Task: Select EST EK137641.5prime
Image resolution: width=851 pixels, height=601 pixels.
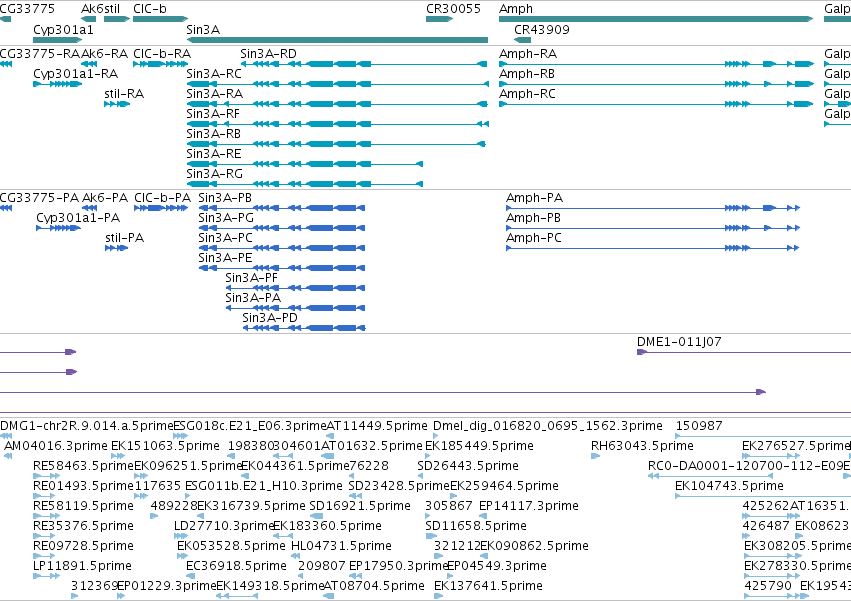Action: click(439, 596)
